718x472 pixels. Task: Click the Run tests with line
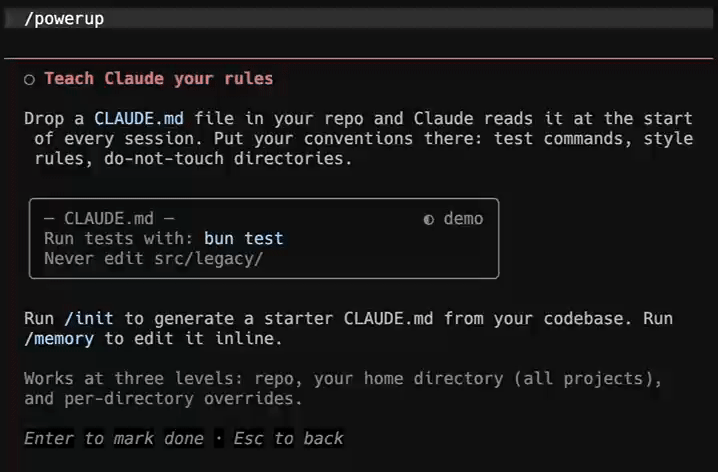[x=164, y=239]
